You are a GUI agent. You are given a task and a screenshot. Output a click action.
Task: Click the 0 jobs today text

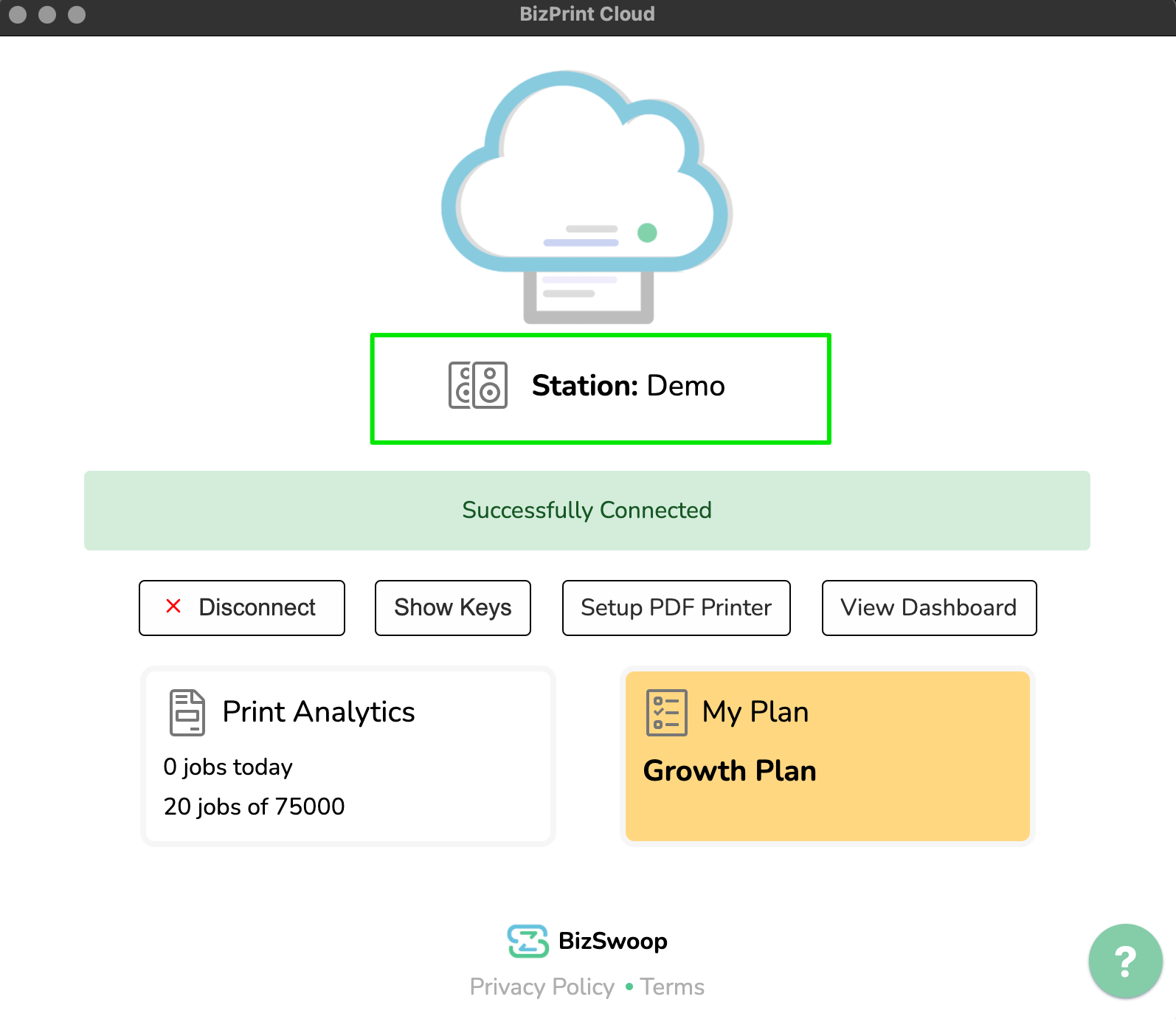click(x=228, y=767)
